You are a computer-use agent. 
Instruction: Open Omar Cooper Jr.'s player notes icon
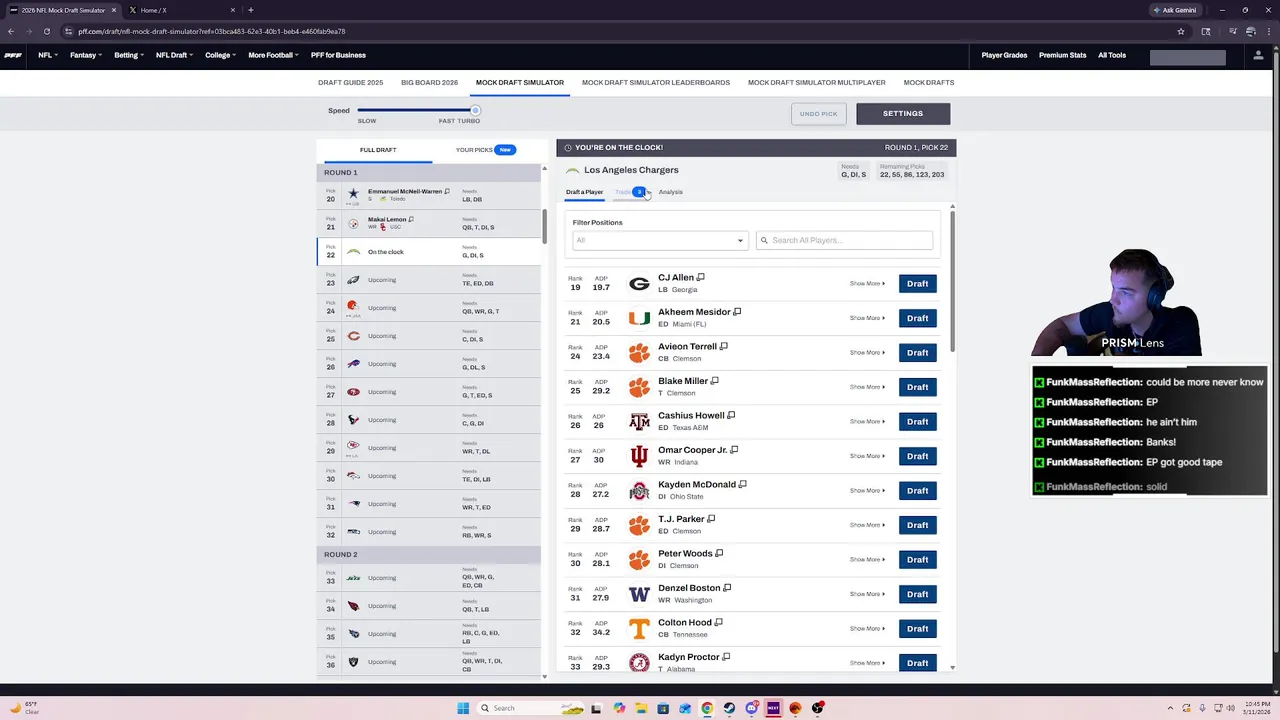[734, 450]
